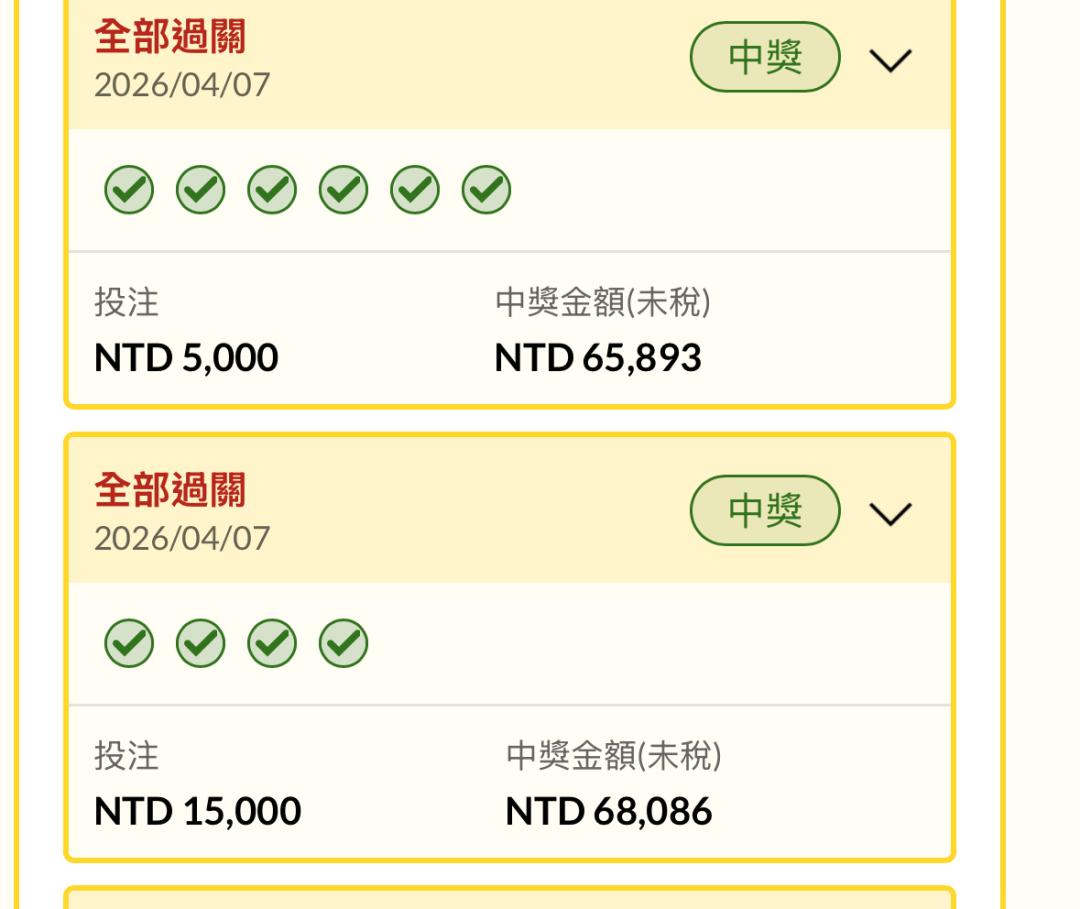Expand the bet card with NTD 65,893 winnings
Viewport: 1080px width, 909px height.
(890, 60)
